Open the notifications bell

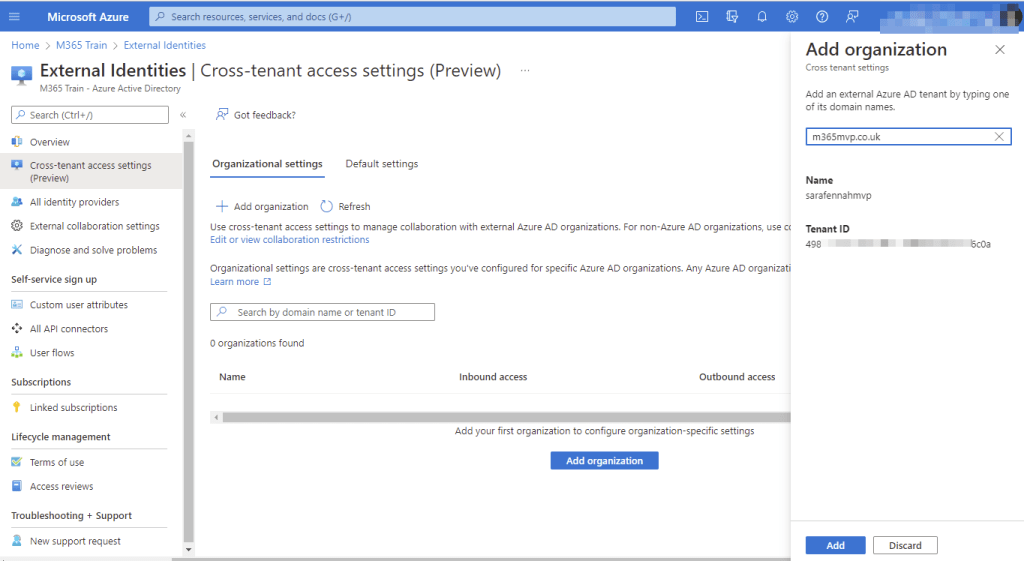click(x=762, y=17)
